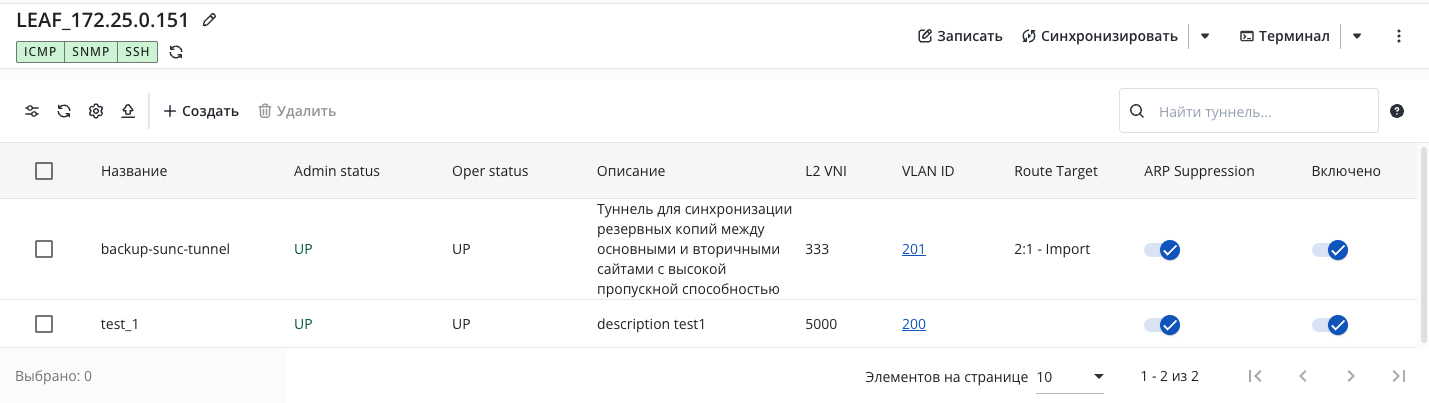
Task: Tick the test_1 row checkbox
Action: pos(44,324)
